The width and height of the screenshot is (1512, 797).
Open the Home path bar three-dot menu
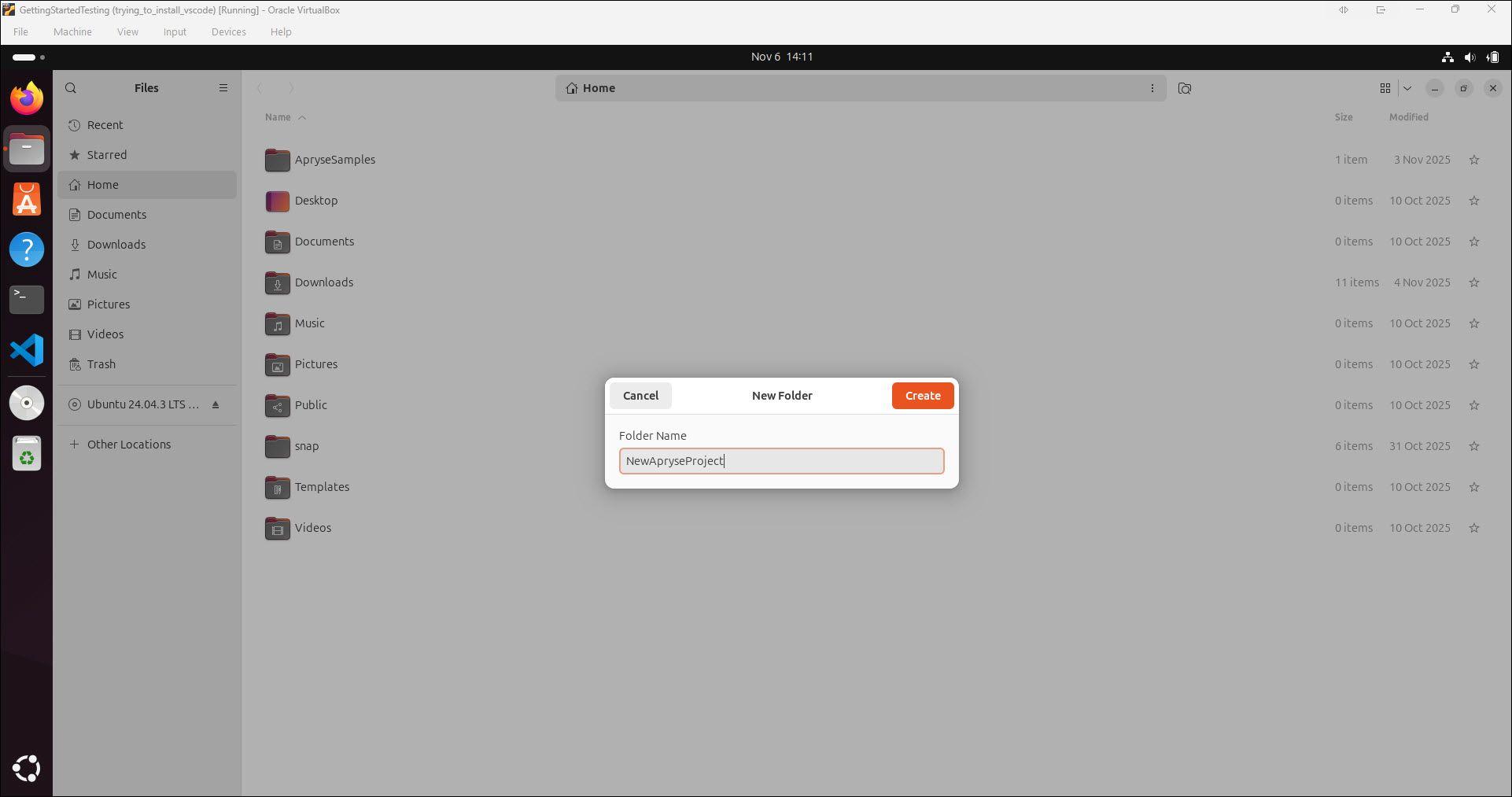click(1152, 88)
